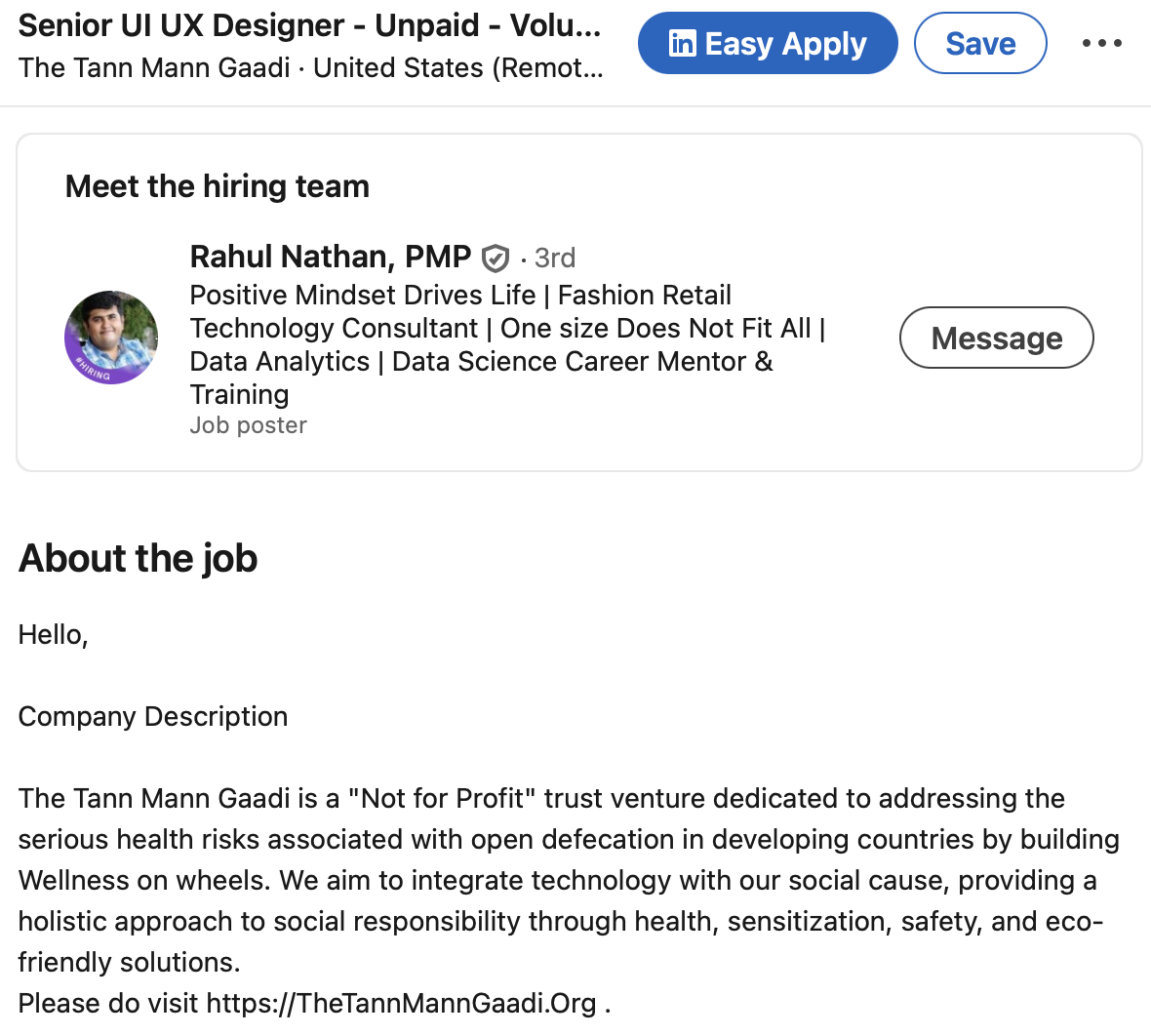The width and height of the screenshot is (1151, 1036).
Task: Message the job poster
Action: pos(996,338)
